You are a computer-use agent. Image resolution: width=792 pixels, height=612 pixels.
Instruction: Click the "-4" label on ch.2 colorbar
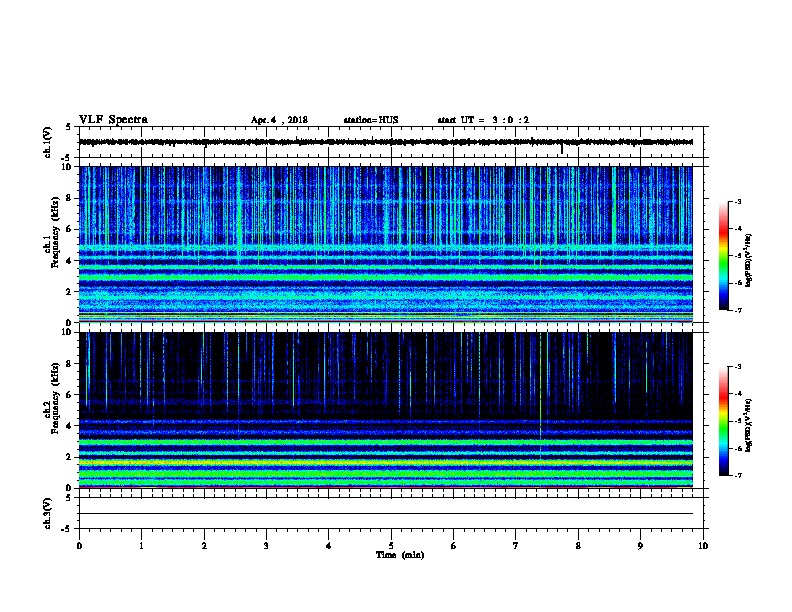738,394
